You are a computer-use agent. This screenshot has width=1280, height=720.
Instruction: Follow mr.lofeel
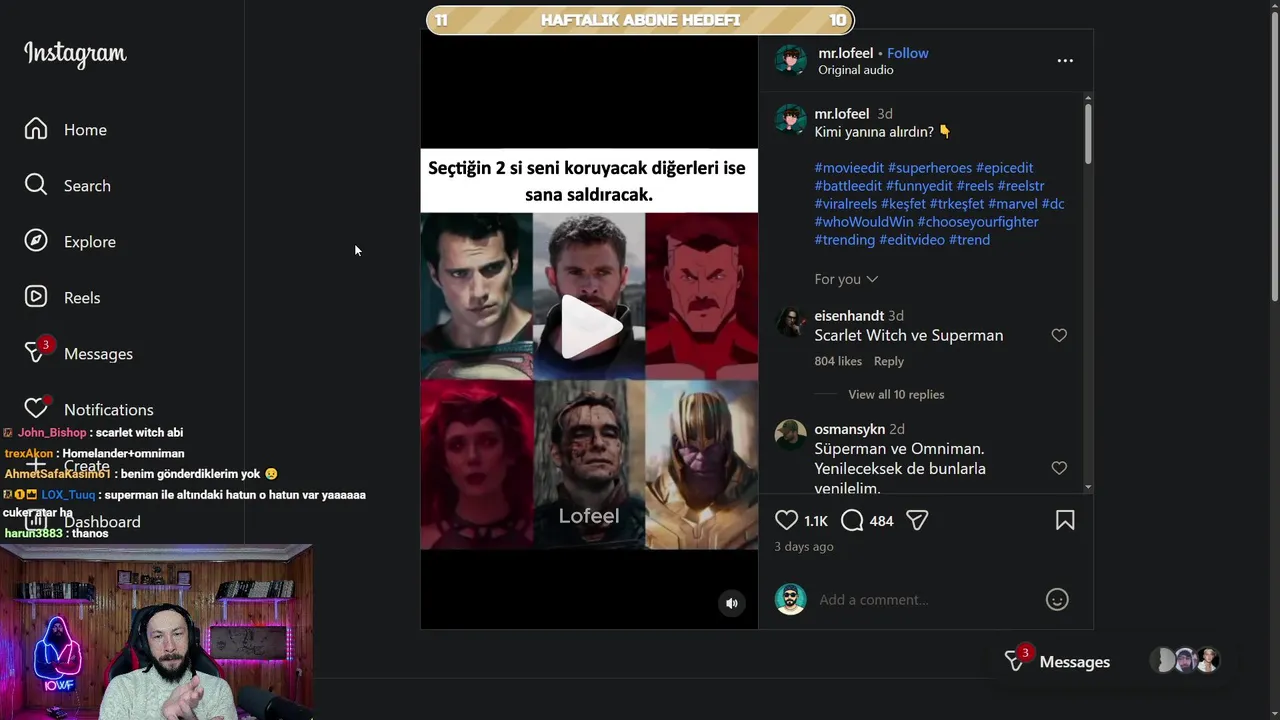click(x=908, y=53)
